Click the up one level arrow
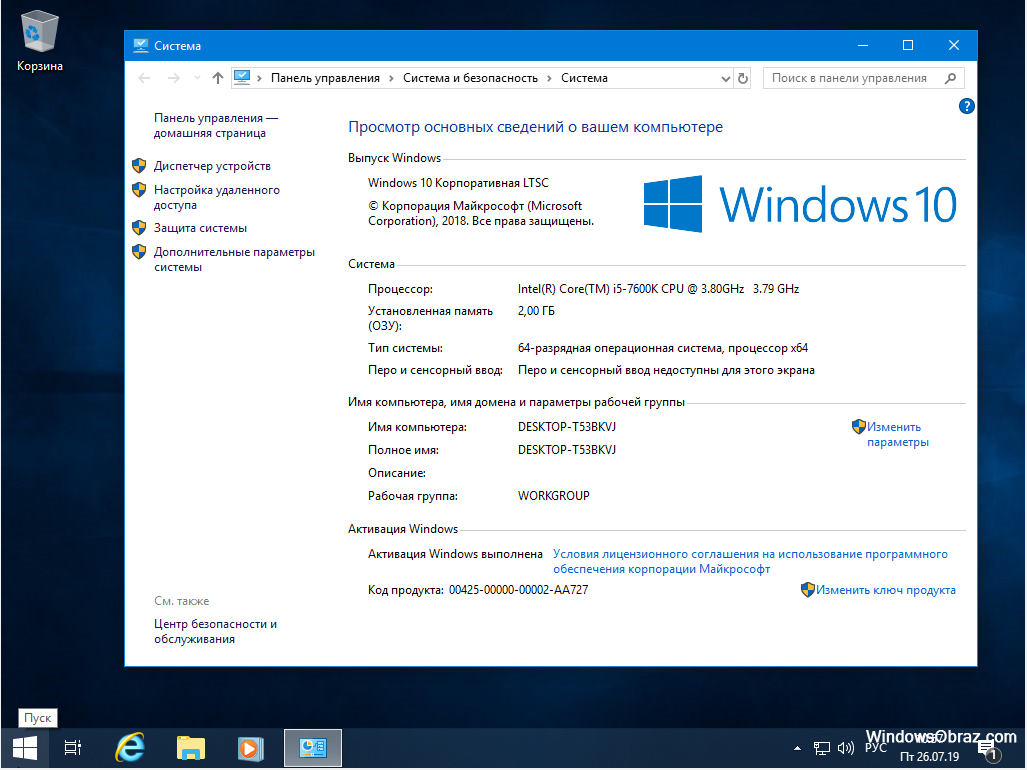Image resolution: width=1027 pixels, height=770 pixels. [218, 78]
